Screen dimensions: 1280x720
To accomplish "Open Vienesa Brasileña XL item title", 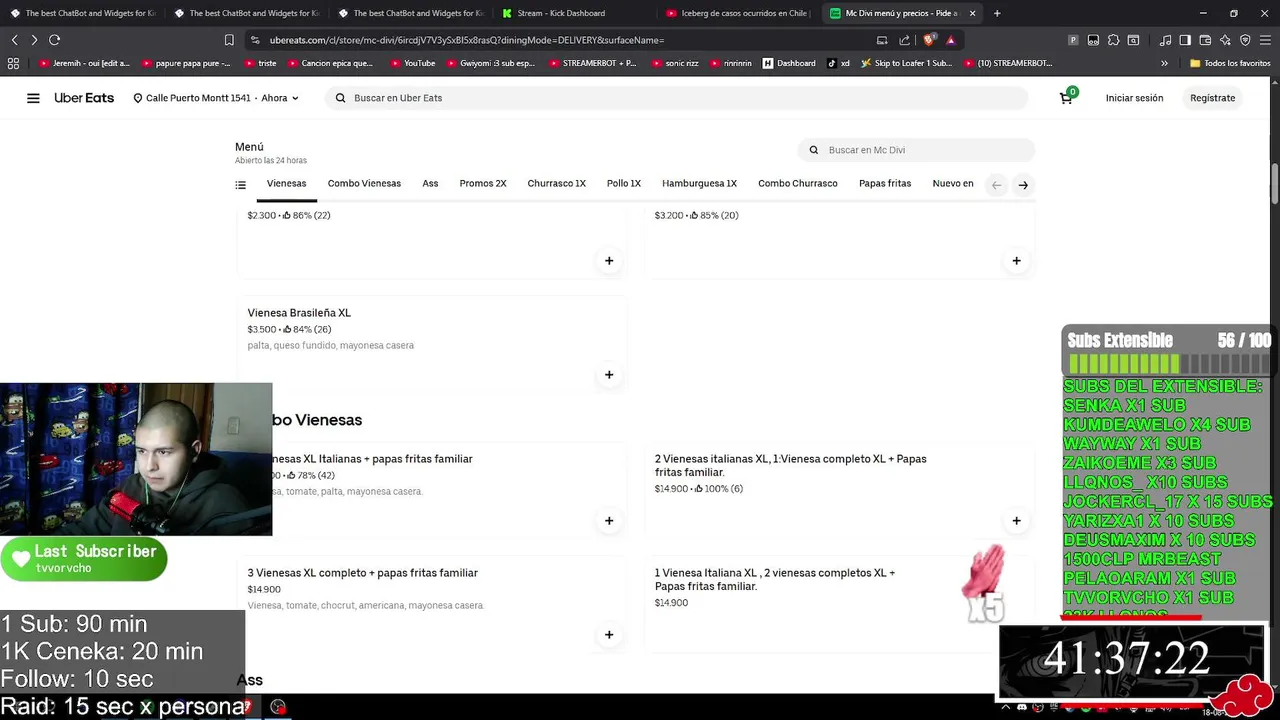I will pos(299,313).
